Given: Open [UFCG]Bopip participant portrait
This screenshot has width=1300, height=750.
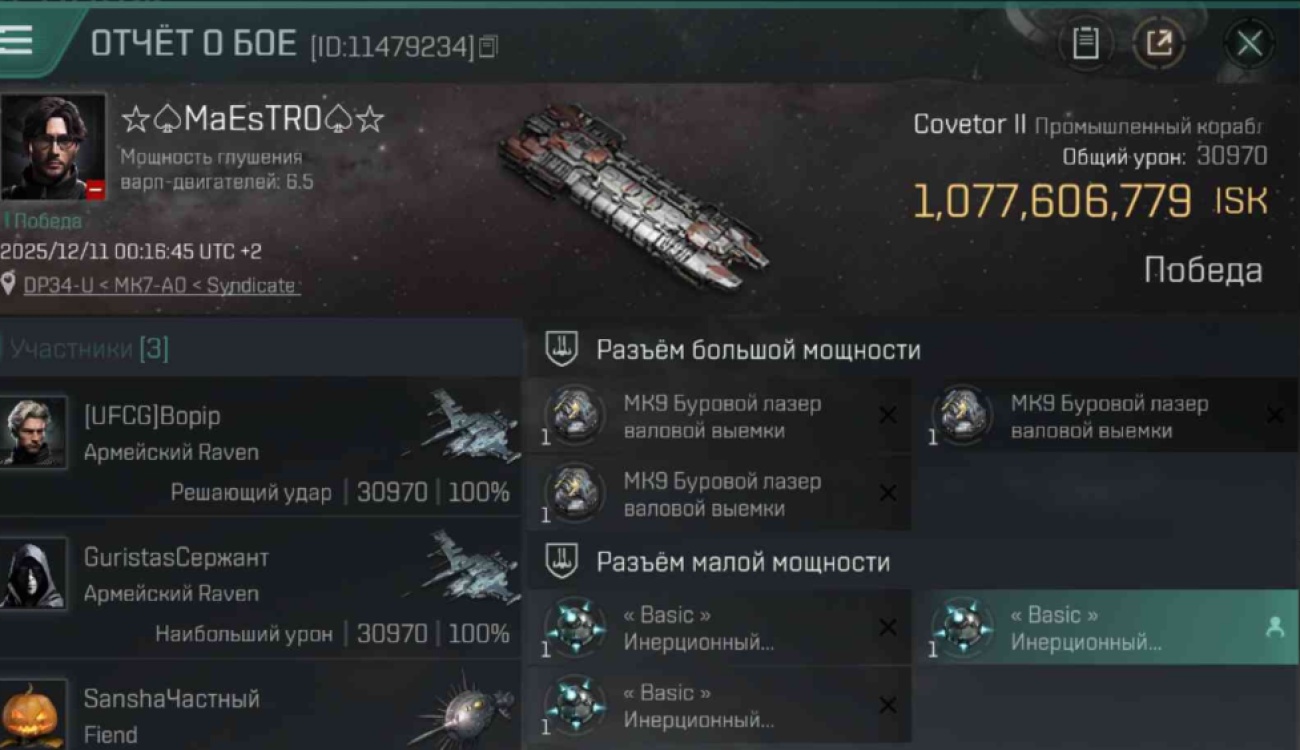Looking at the screenshot, I should tap(34, 432).
